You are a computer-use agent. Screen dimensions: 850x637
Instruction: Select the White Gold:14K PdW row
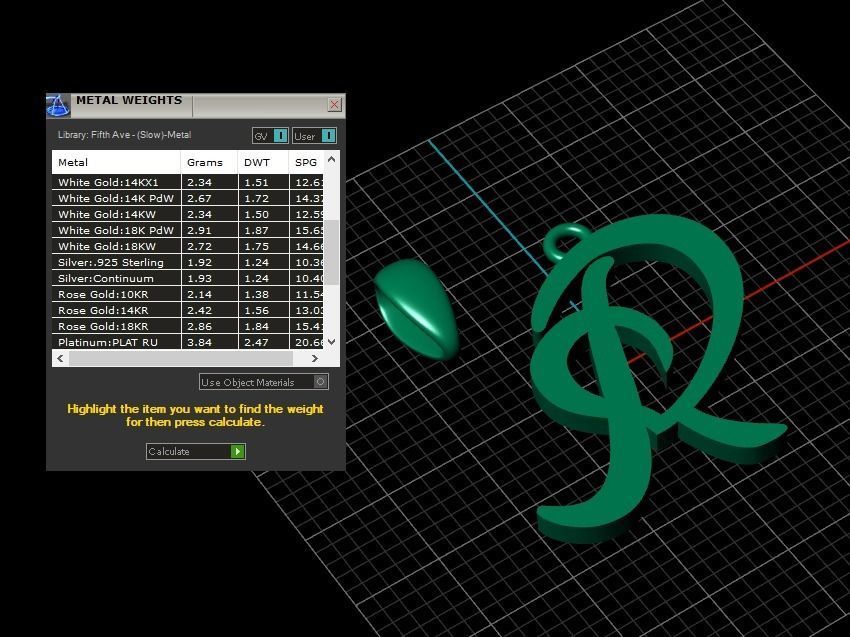(x=188, y=198)
